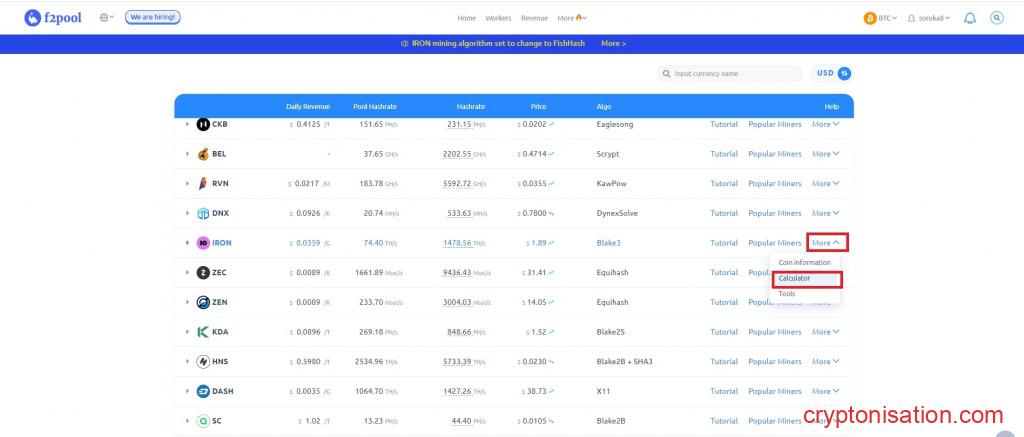Click the DASH coin icon

[203, 391]
